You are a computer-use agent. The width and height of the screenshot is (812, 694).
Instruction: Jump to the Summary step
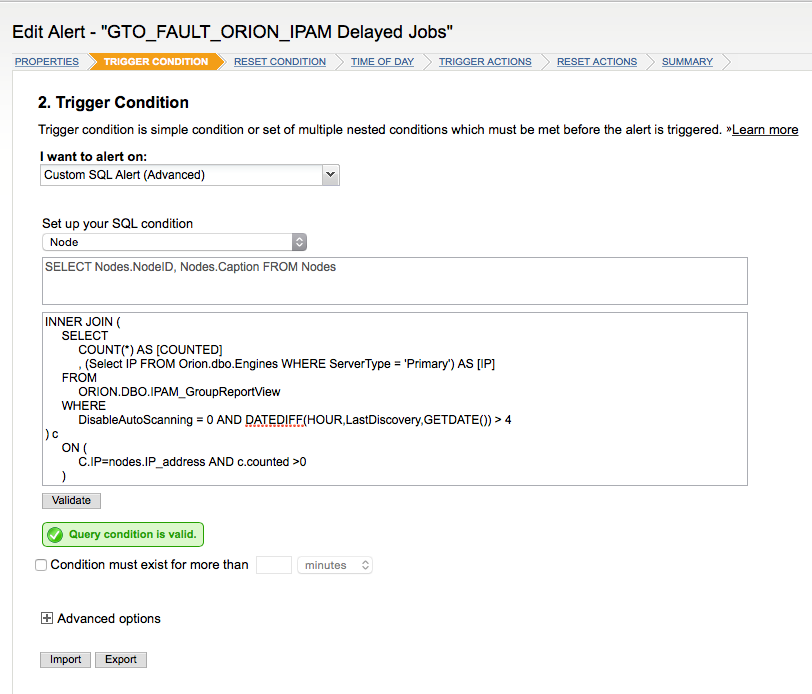(687, 62)
